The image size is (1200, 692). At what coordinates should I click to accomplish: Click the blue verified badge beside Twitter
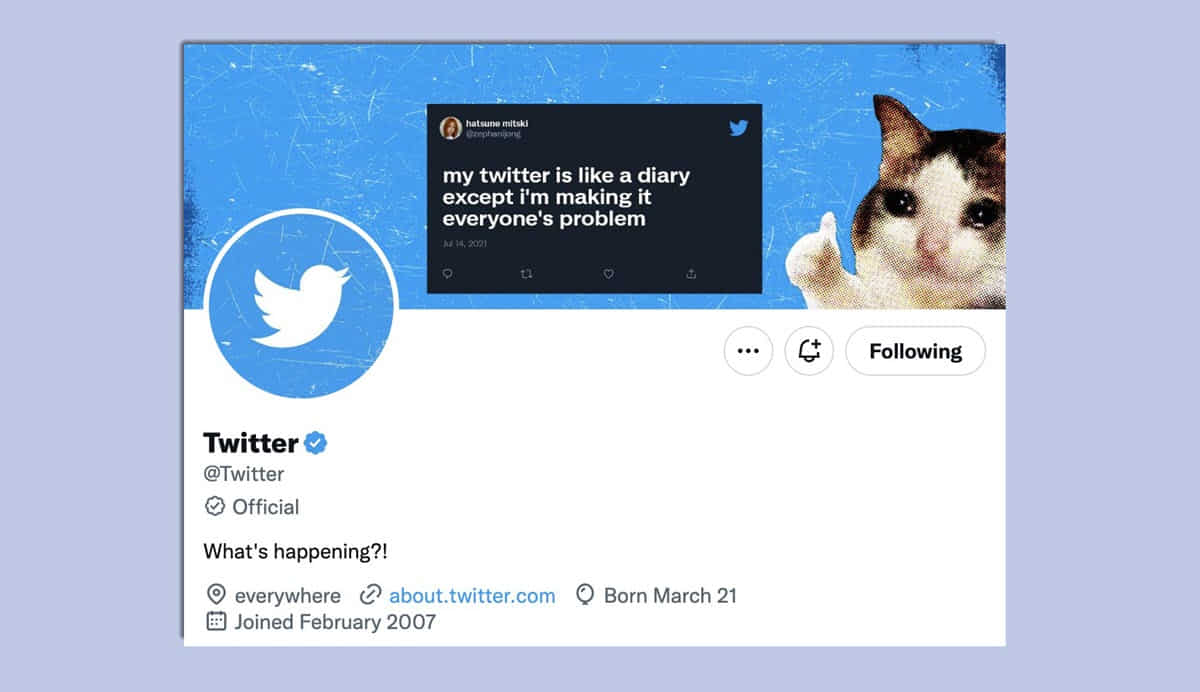tap(317, 442)
